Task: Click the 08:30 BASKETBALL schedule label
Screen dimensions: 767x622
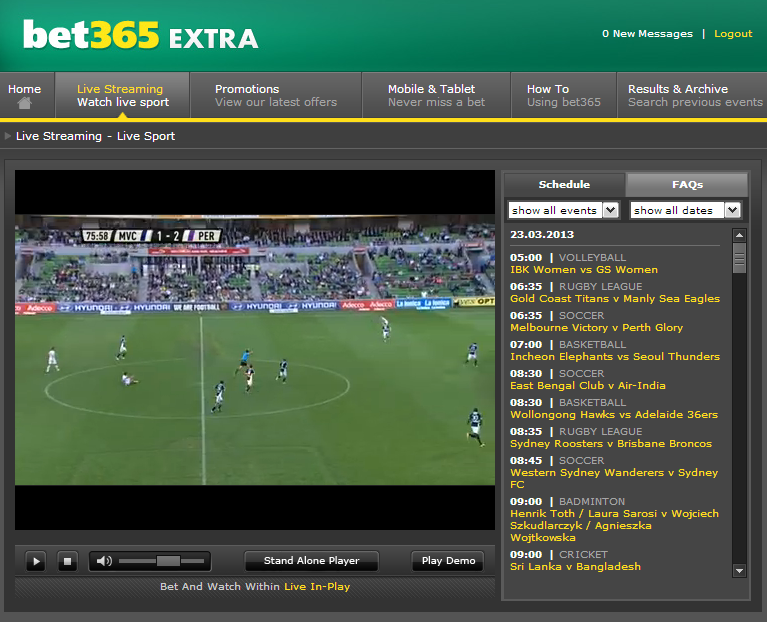Action: coord(568,402)
